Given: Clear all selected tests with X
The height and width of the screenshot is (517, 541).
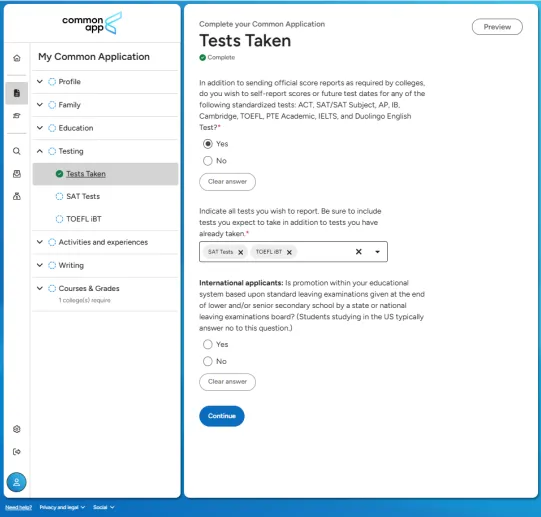Looking at the screenshot, I should tap(359, 252).
